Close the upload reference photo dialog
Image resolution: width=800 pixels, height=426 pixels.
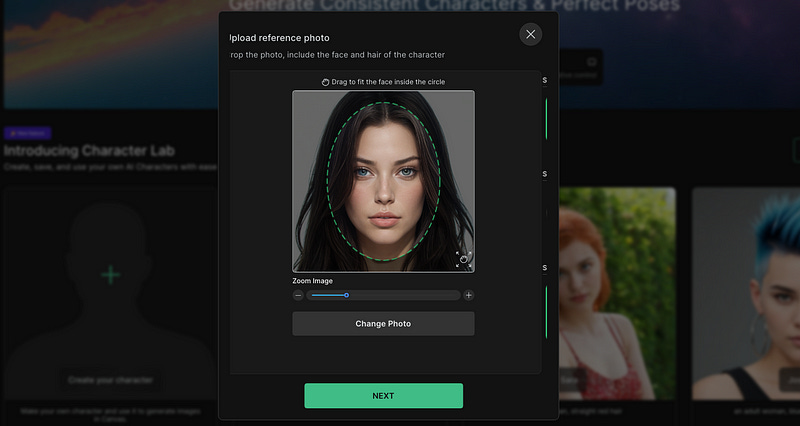click(x=531, y=34)
